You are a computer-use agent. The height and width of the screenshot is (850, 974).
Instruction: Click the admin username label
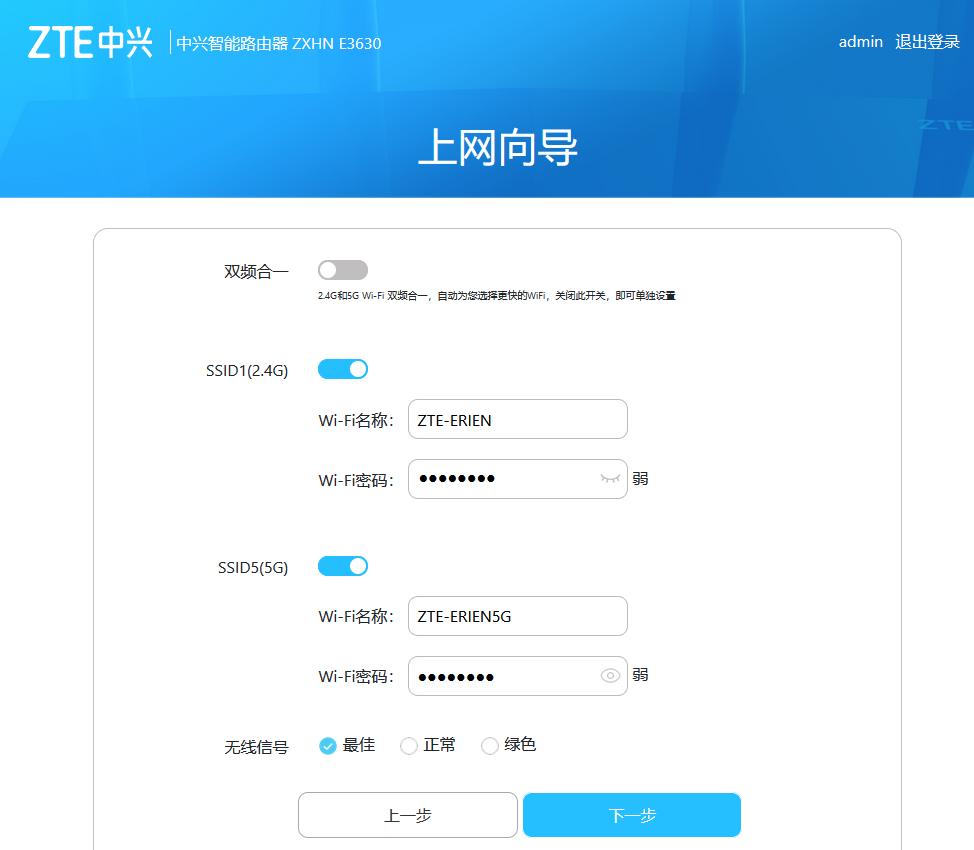tap(859, 42)
